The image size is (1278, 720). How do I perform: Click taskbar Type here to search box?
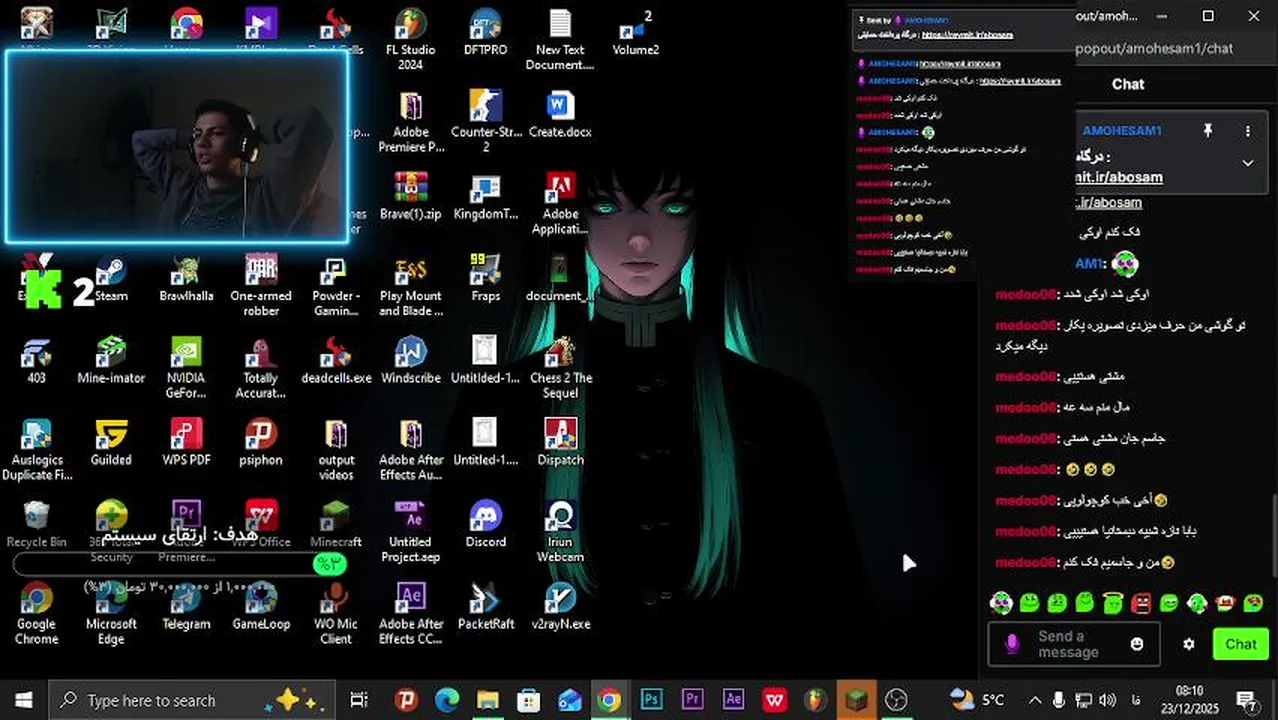[x=190, y=700]
